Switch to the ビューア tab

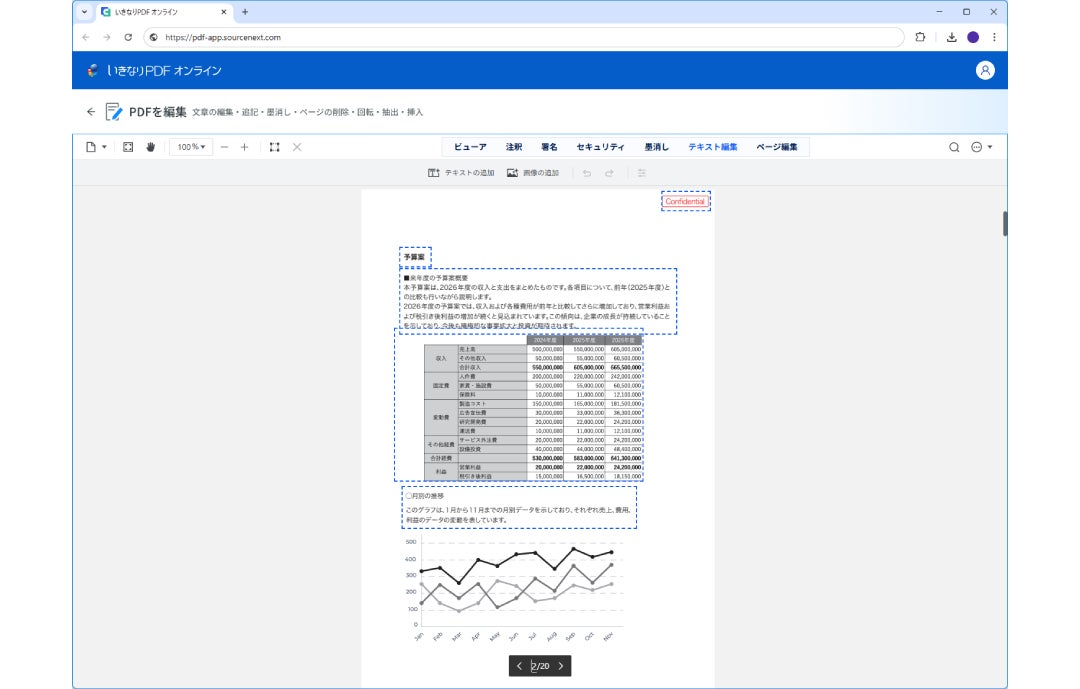pyautogui.click(x=470, y=147)
